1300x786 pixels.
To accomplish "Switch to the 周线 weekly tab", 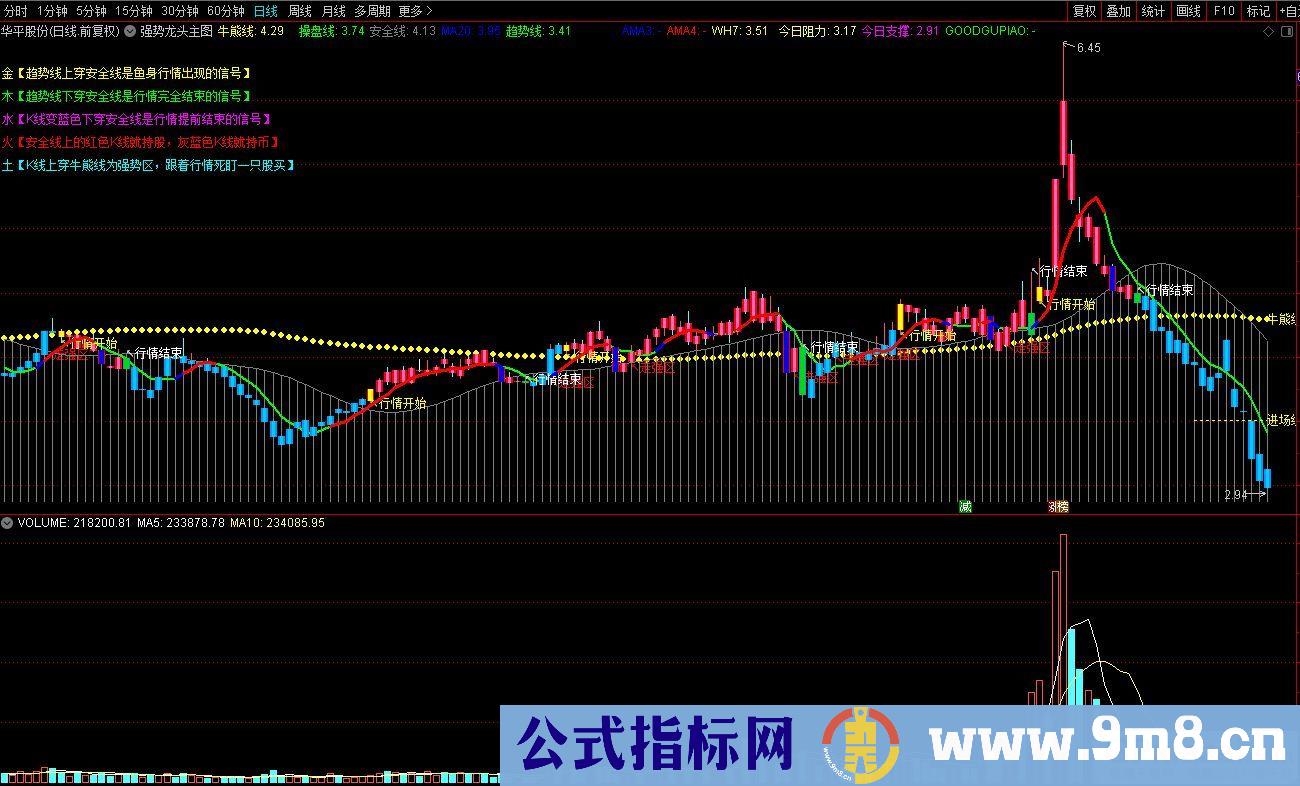I will (300, 11).
